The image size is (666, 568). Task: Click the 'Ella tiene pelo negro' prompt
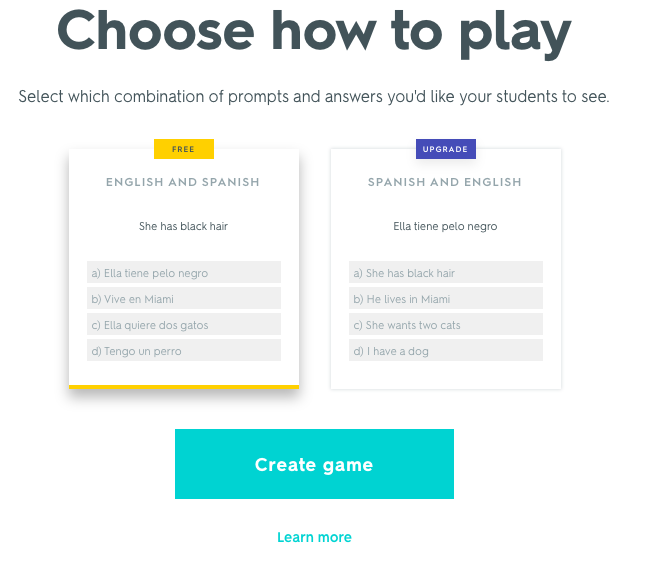[x=445, y=227]
